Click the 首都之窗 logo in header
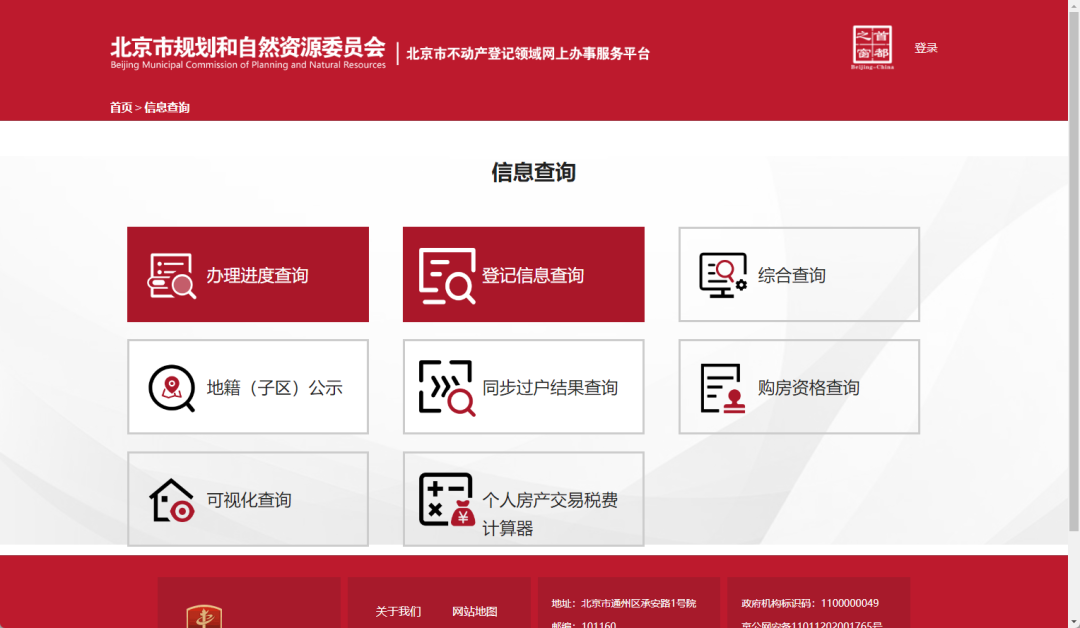 click(872, 47)
